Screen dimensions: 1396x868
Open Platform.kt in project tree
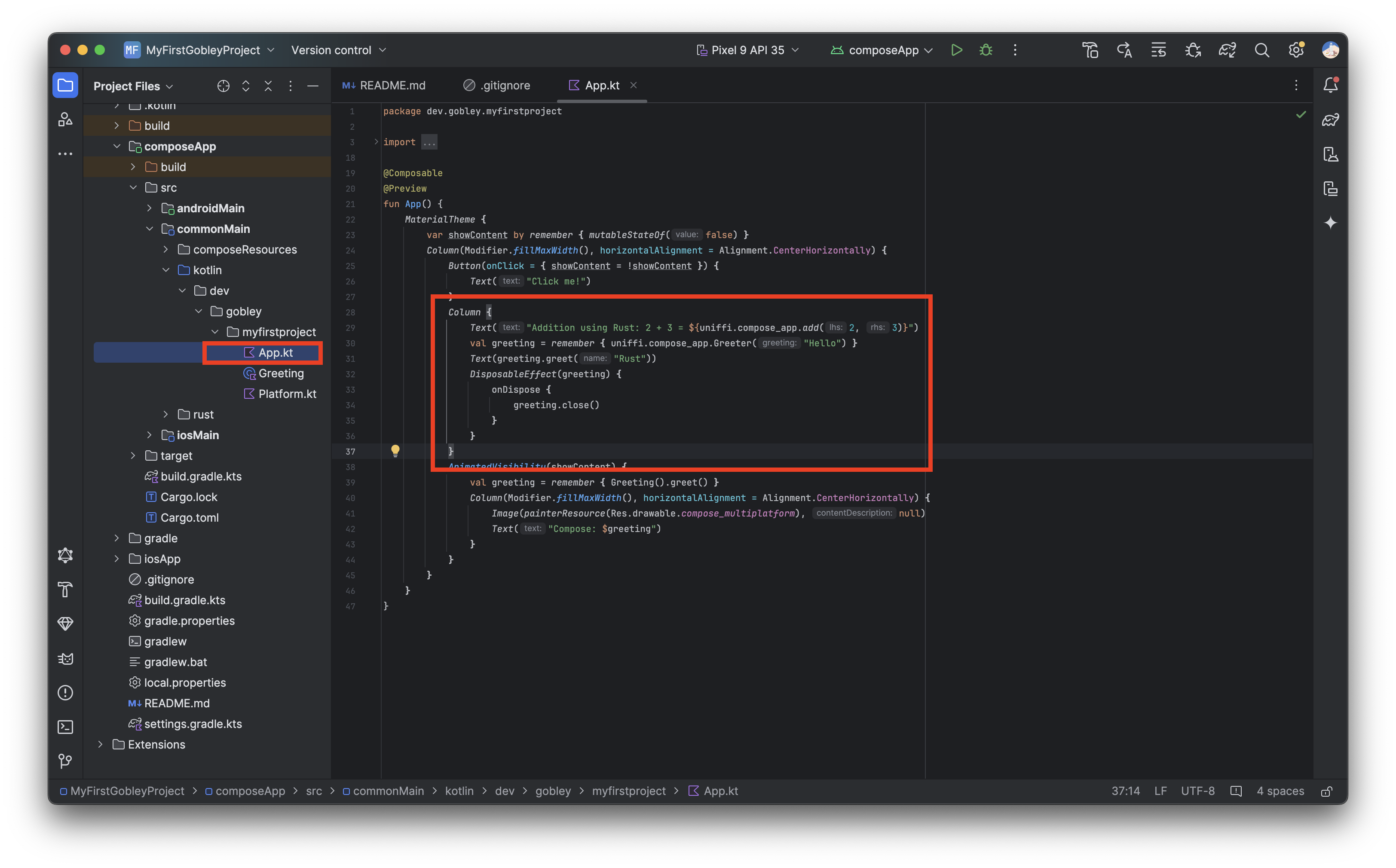click(x=280, y=394)
